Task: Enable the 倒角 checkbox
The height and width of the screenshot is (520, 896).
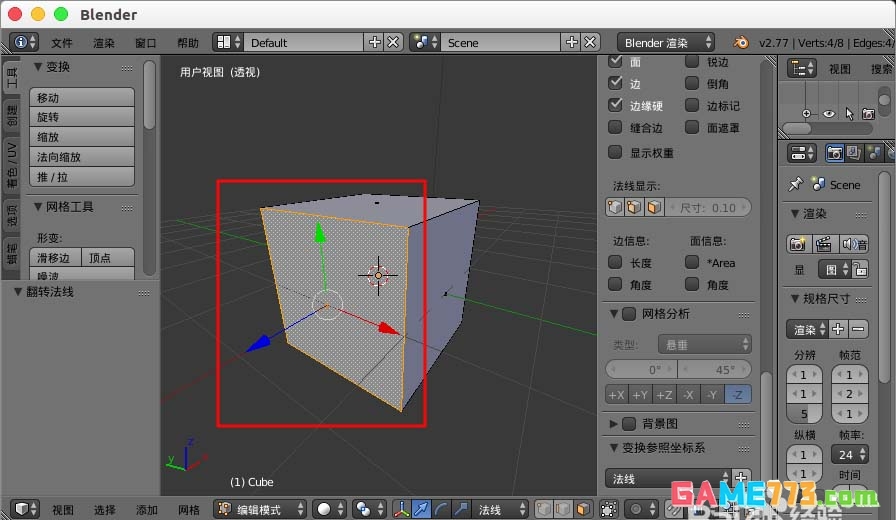Action: (x=692, y=83)
